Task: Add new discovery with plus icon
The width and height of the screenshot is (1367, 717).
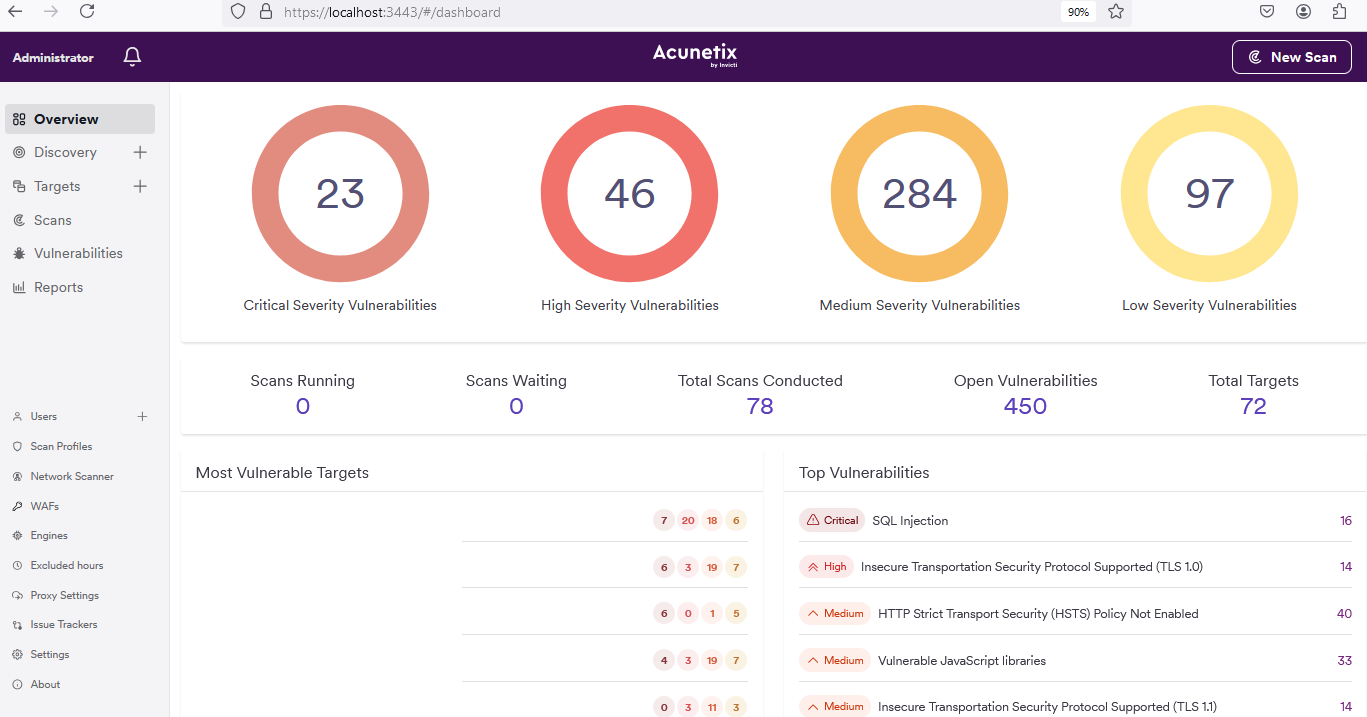Action: coord(140,152)
